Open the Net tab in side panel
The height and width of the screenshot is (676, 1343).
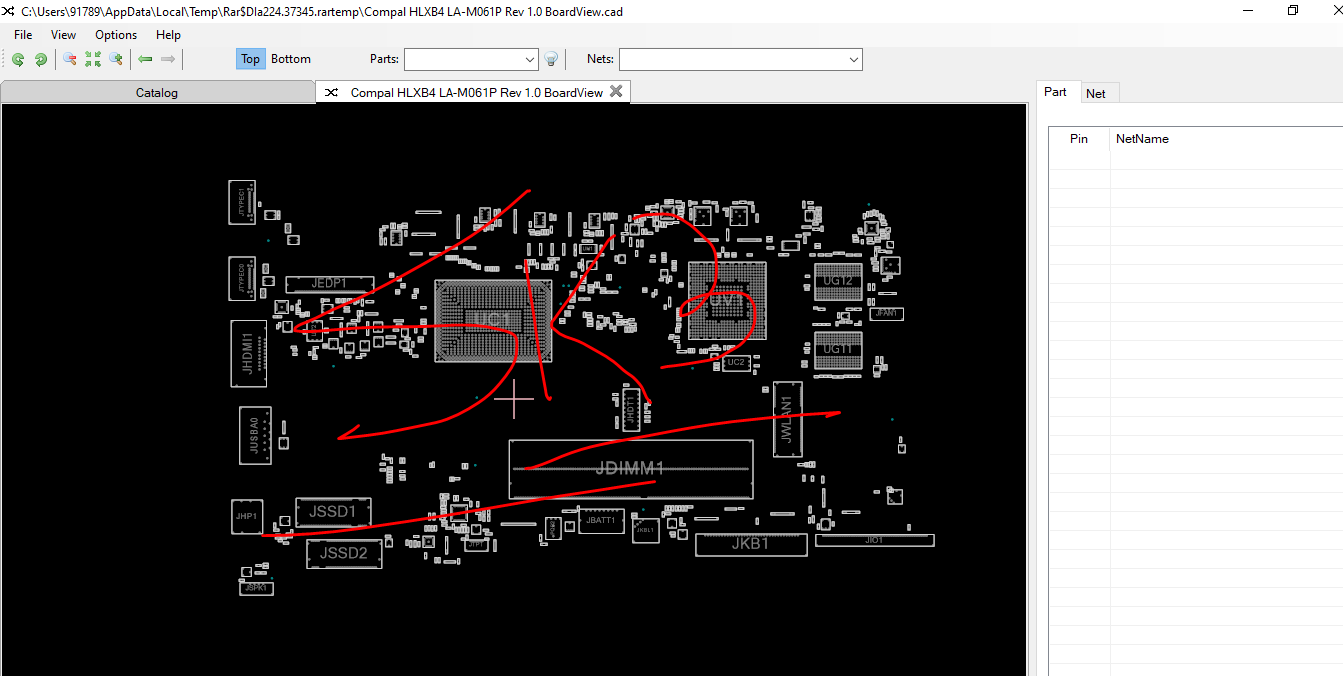click(x=1096, y=93)
